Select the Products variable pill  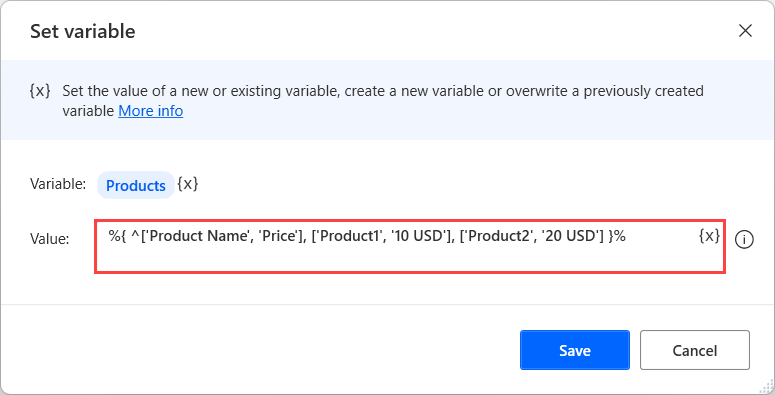136,185
